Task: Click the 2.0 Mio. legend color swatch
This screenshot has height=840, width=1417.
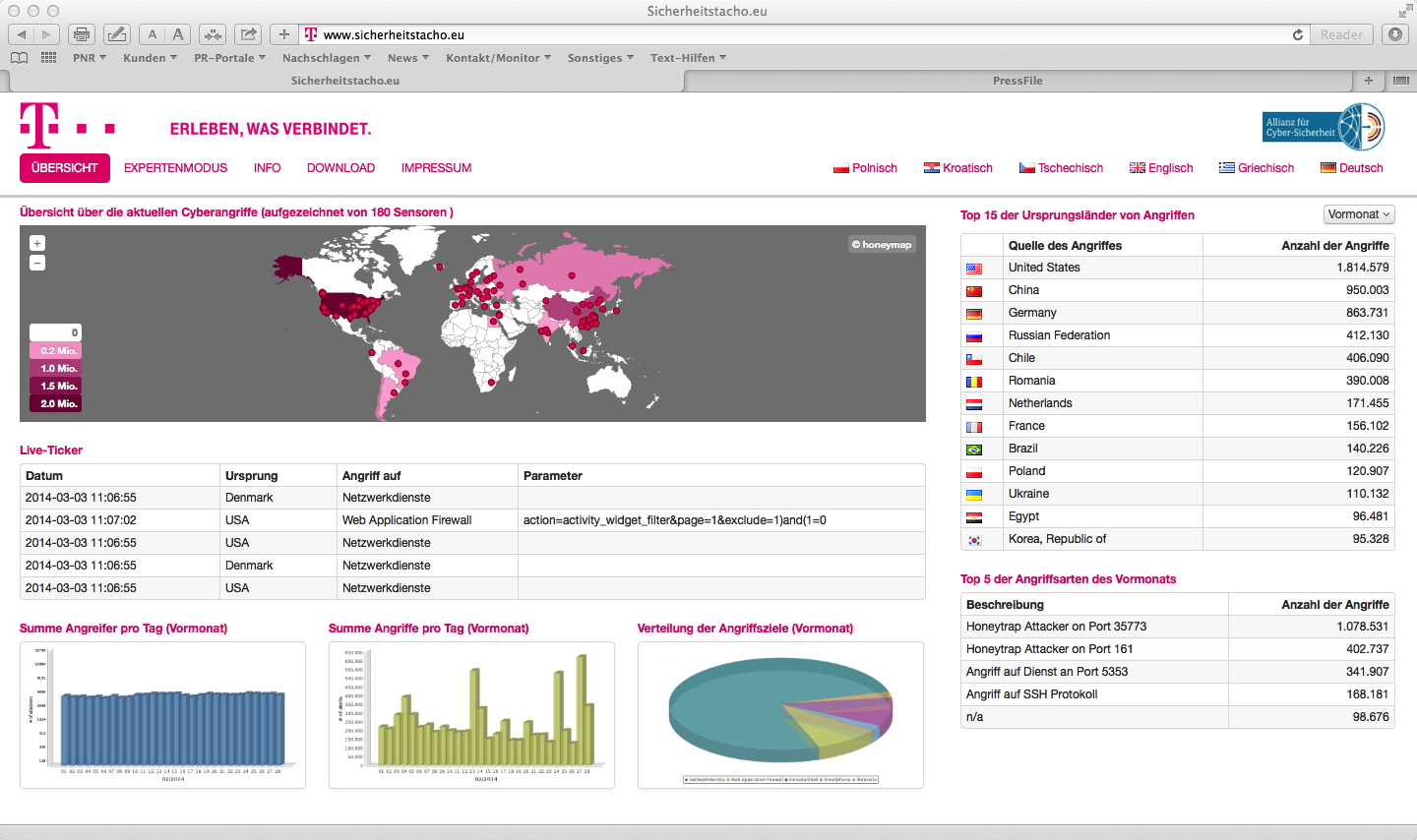Action: 56,403
